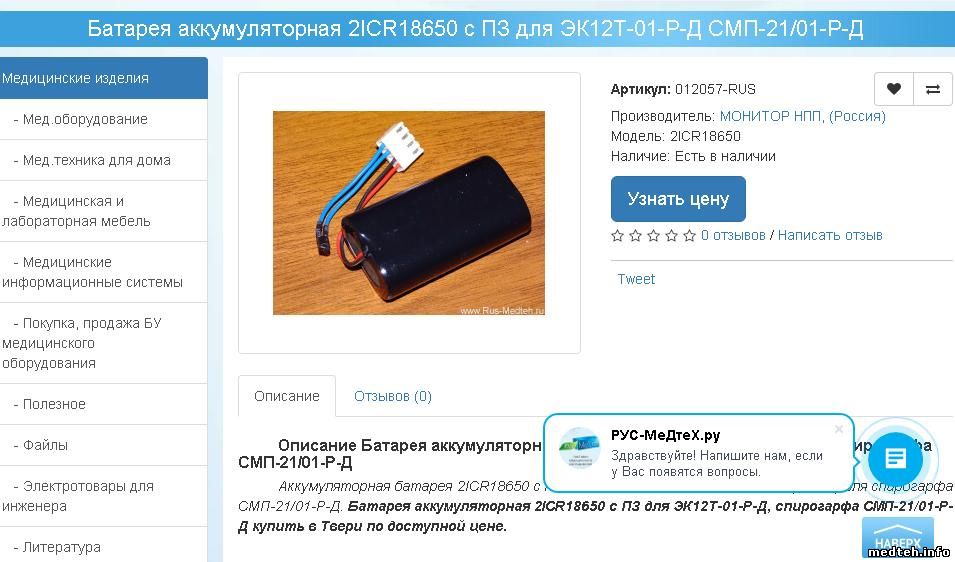Image resolution: width=955 pixels, height=562 pixels.
Task: Switch to the Описание tab
Action: tap(287, 396)
